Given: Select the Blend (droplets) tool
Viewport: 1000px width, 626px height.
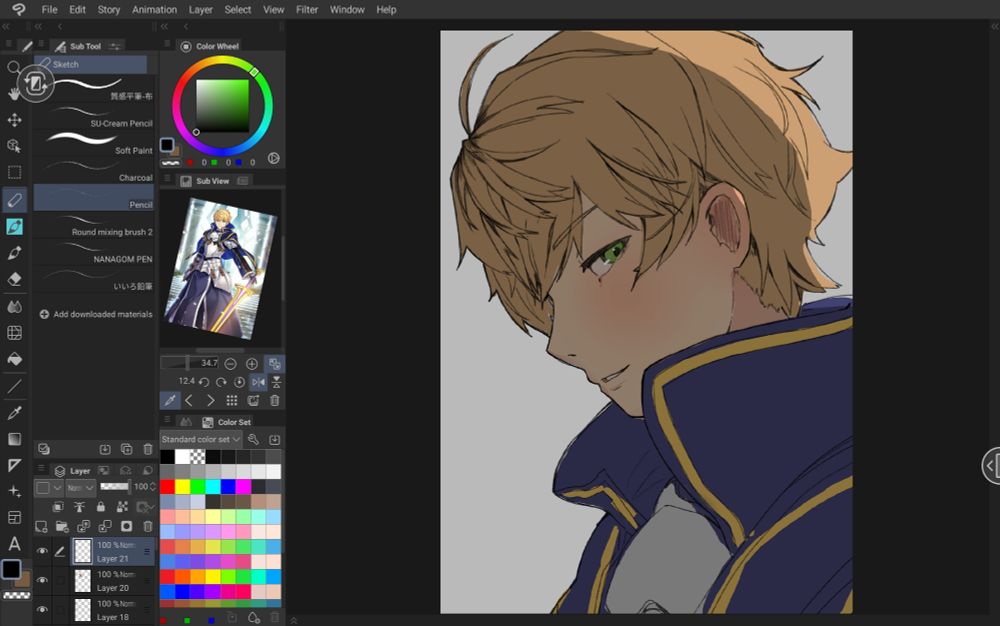Looking at the screenshot, I should click(14, 307).
